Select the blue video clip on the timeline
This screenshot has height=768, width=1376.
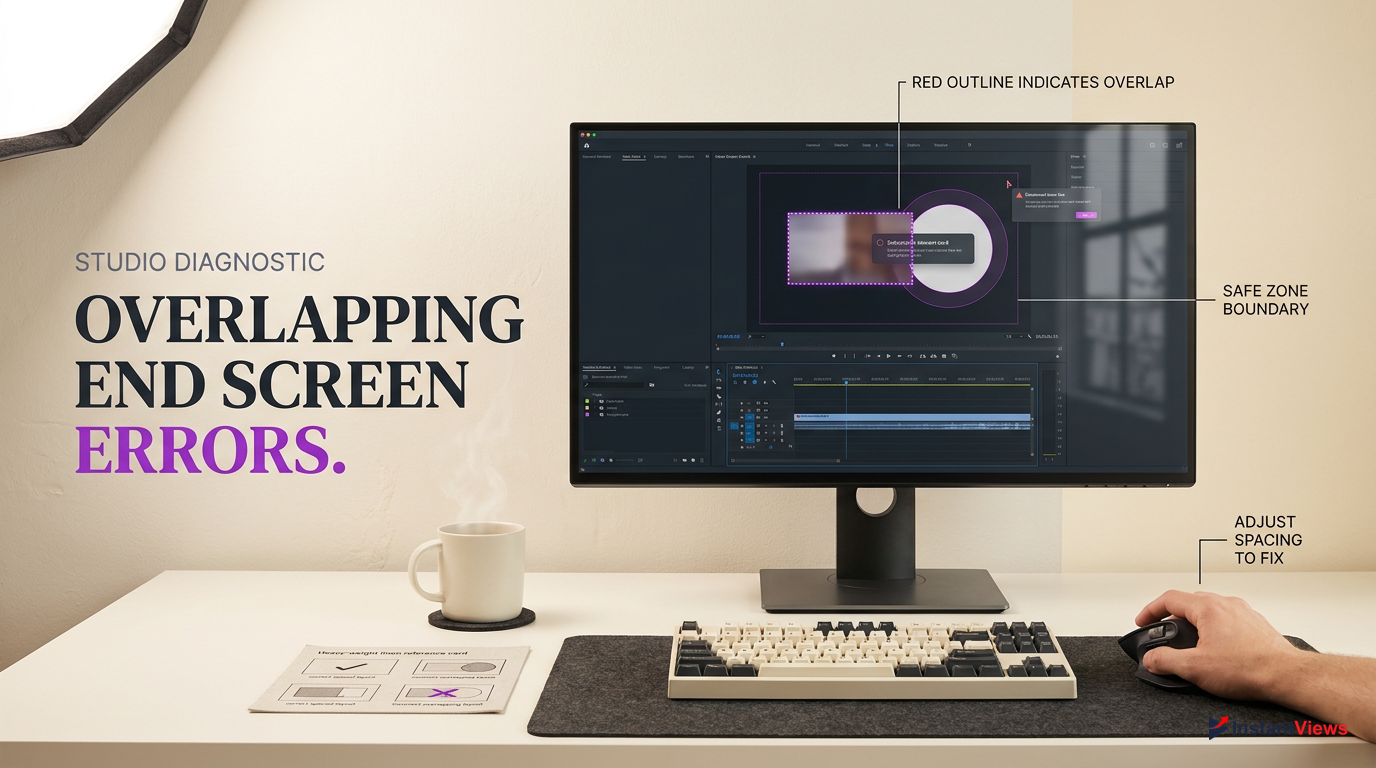pyautogui.click(x=912, y=416)
